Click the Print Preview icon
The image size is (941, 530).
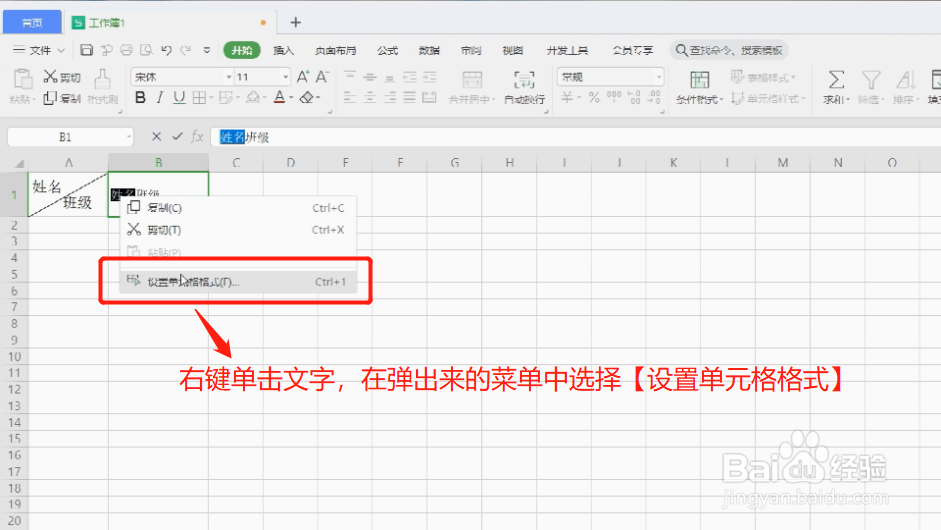pos(146,50)
